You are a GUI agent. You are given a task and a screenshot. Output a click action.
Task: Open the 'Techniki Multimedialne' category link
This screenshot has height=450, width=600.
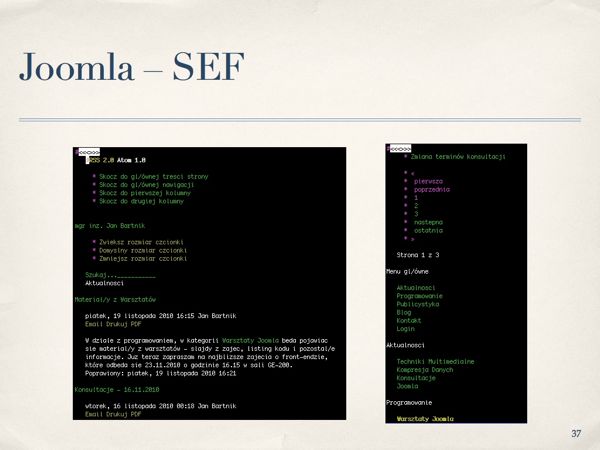[435, 360]
